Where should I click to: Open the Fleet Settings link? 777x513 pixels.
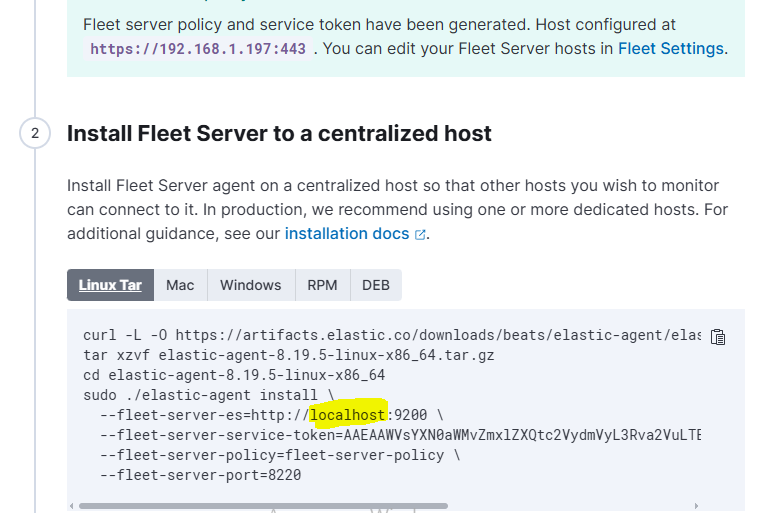coord(670,47)
